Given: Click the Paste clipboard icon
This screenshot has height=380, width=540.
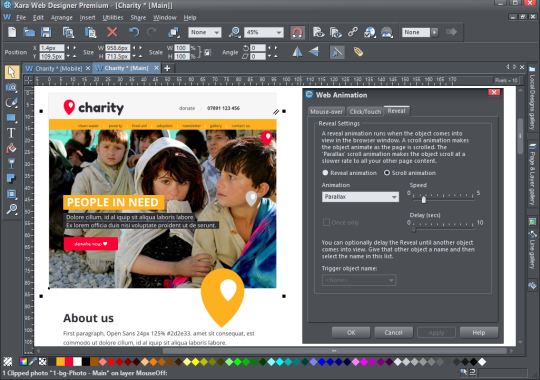Looking at the screenshot, I should (x=90, y=32).
